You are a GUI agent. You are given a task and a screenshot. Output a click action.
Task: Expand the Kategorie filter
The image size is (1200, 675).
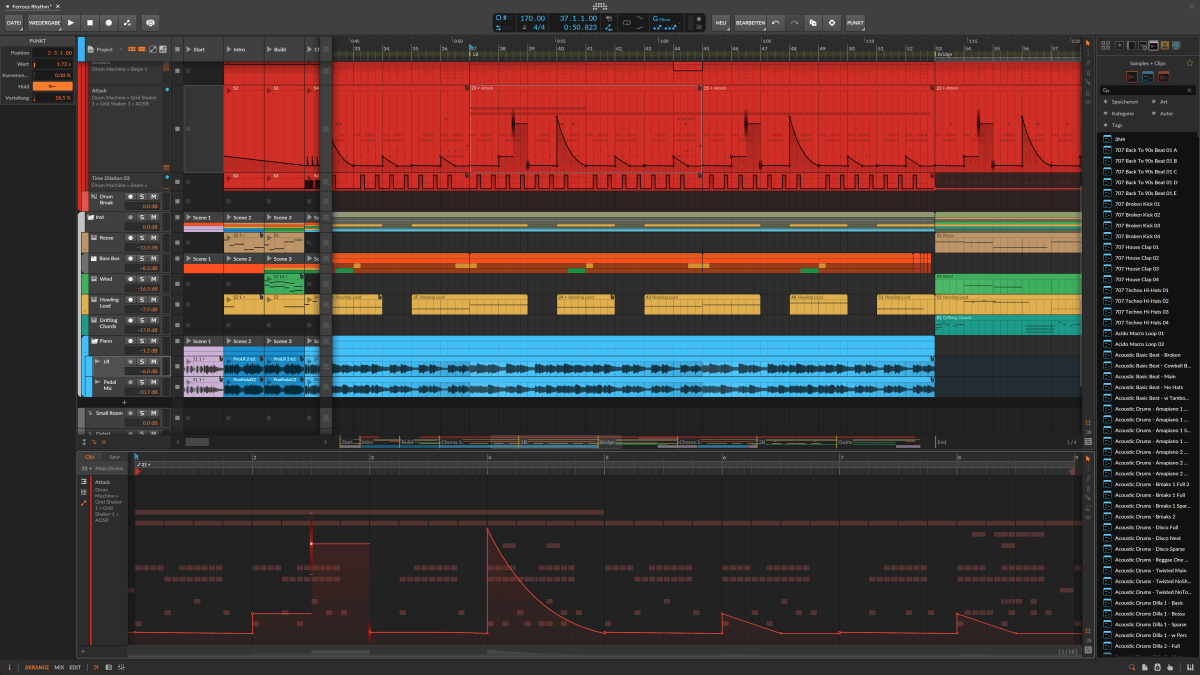point(1121,113)
